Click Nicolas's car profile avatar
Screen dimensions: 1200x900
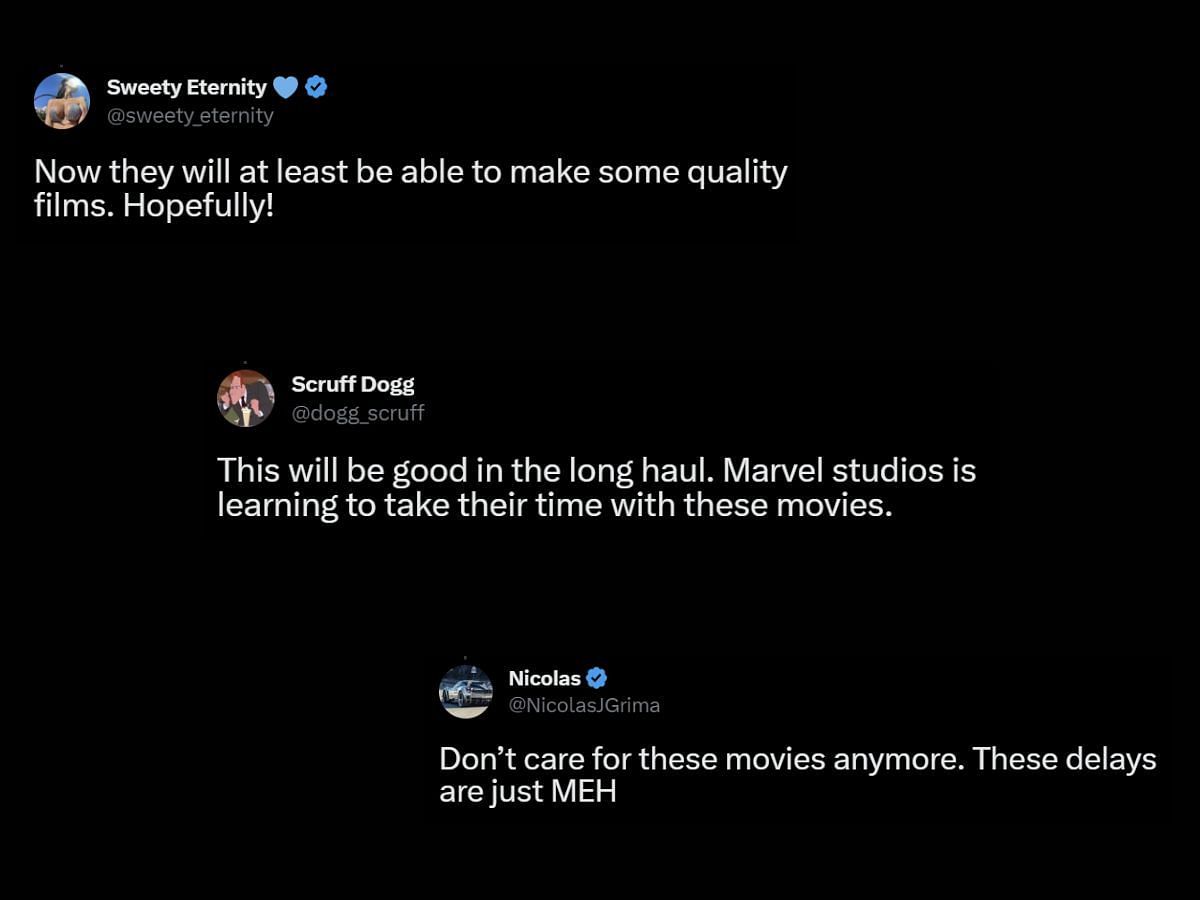coord(466,691)
